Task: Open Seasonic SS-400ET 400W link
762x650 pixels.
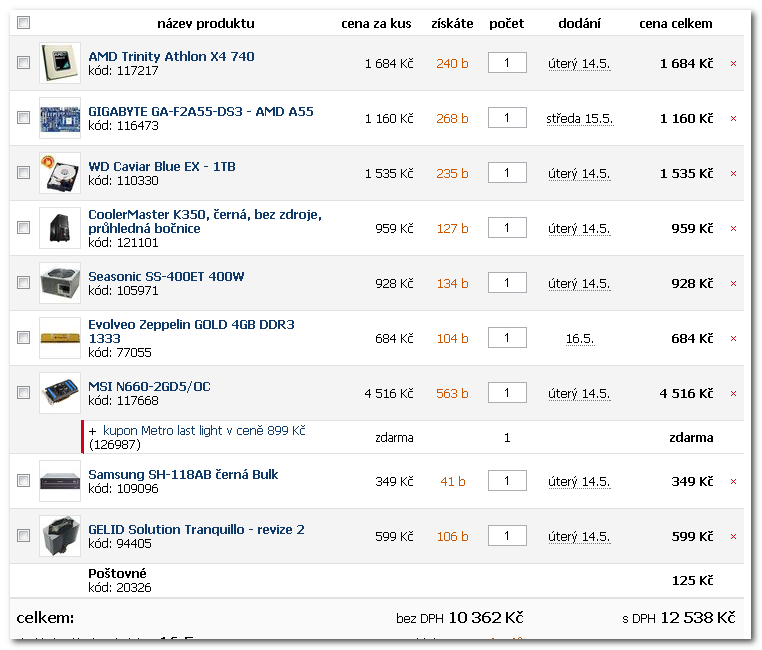Action: (166, 276)
